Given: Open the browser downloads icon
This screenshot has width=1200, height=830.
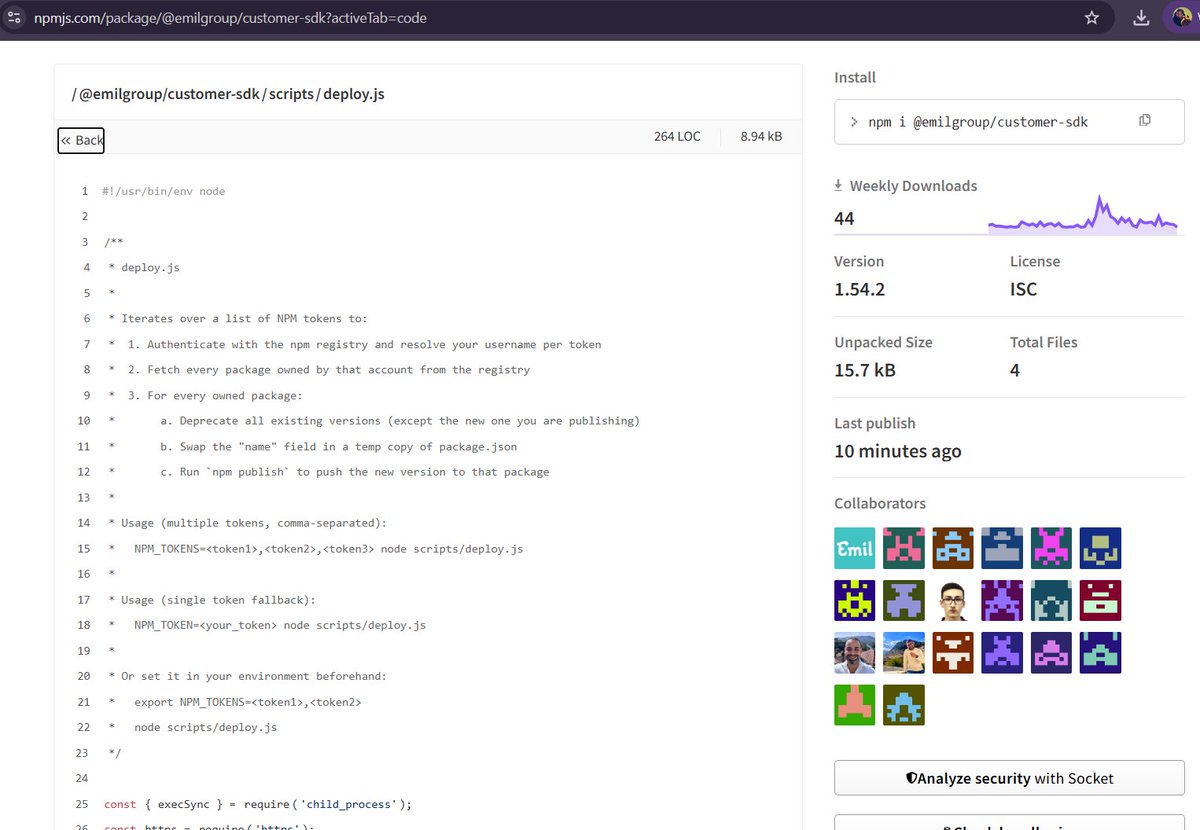Looking at the screenshot, I should [1141, 17].
